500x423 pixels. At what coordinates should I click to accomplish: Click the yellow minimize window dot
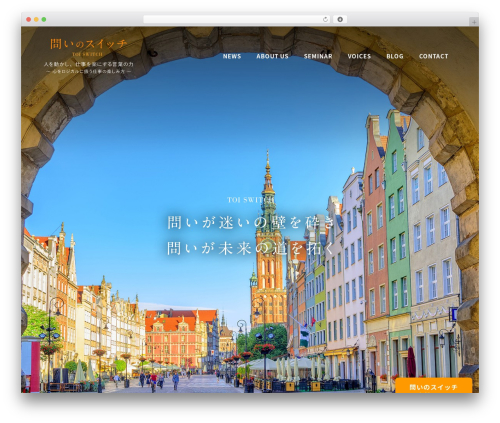(36, 19)
